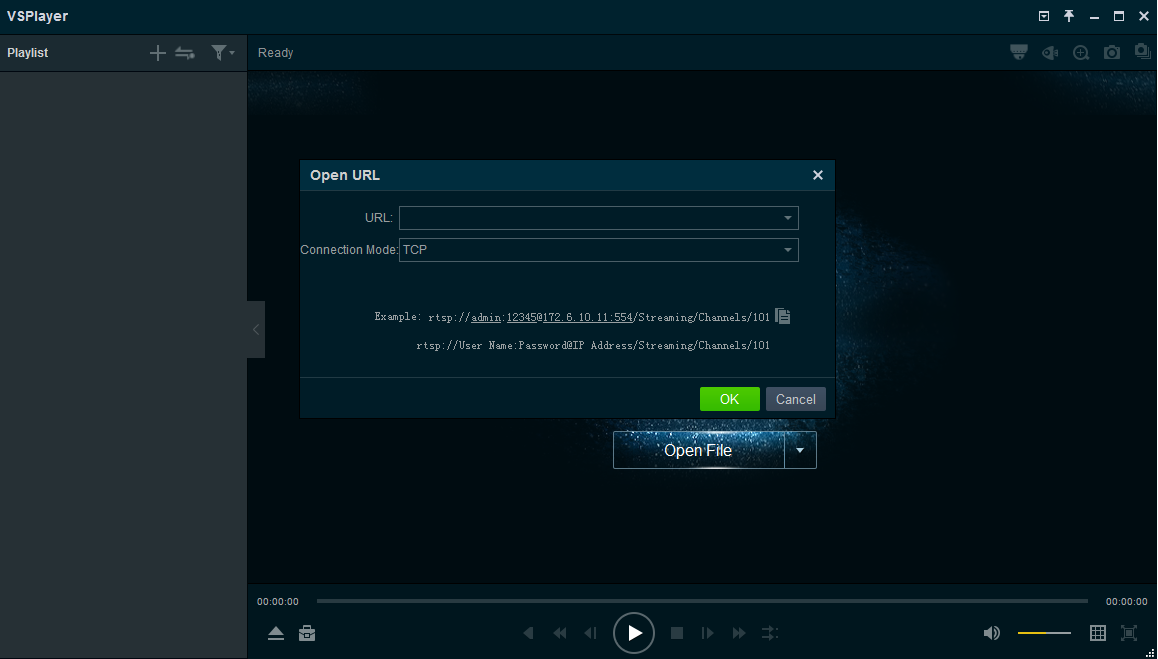Expand the Open File arrow menu

click(x=800, y=451)
